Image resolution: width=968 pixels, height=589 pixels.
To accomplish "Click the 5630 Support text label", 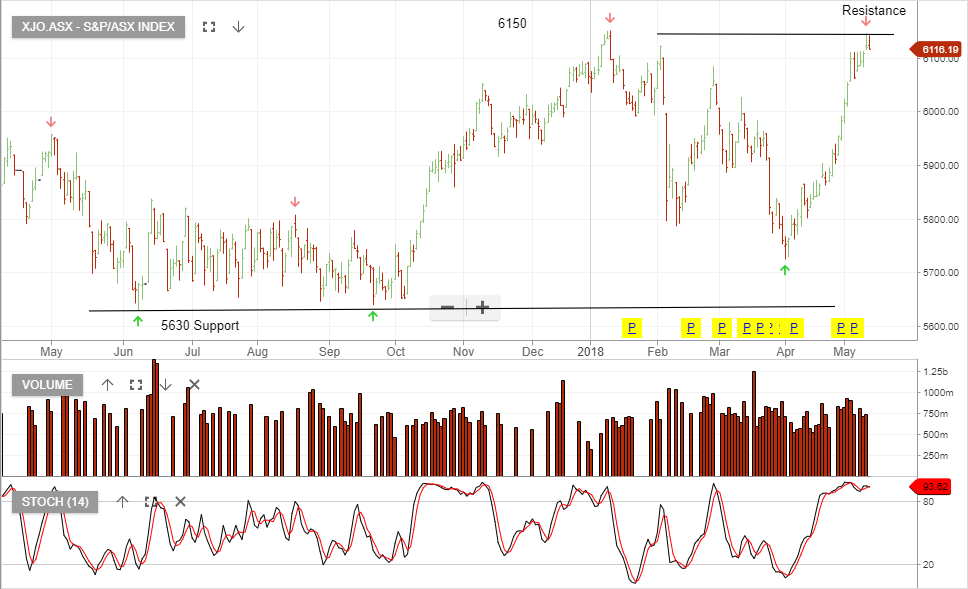I will click(x=199, y=325).
